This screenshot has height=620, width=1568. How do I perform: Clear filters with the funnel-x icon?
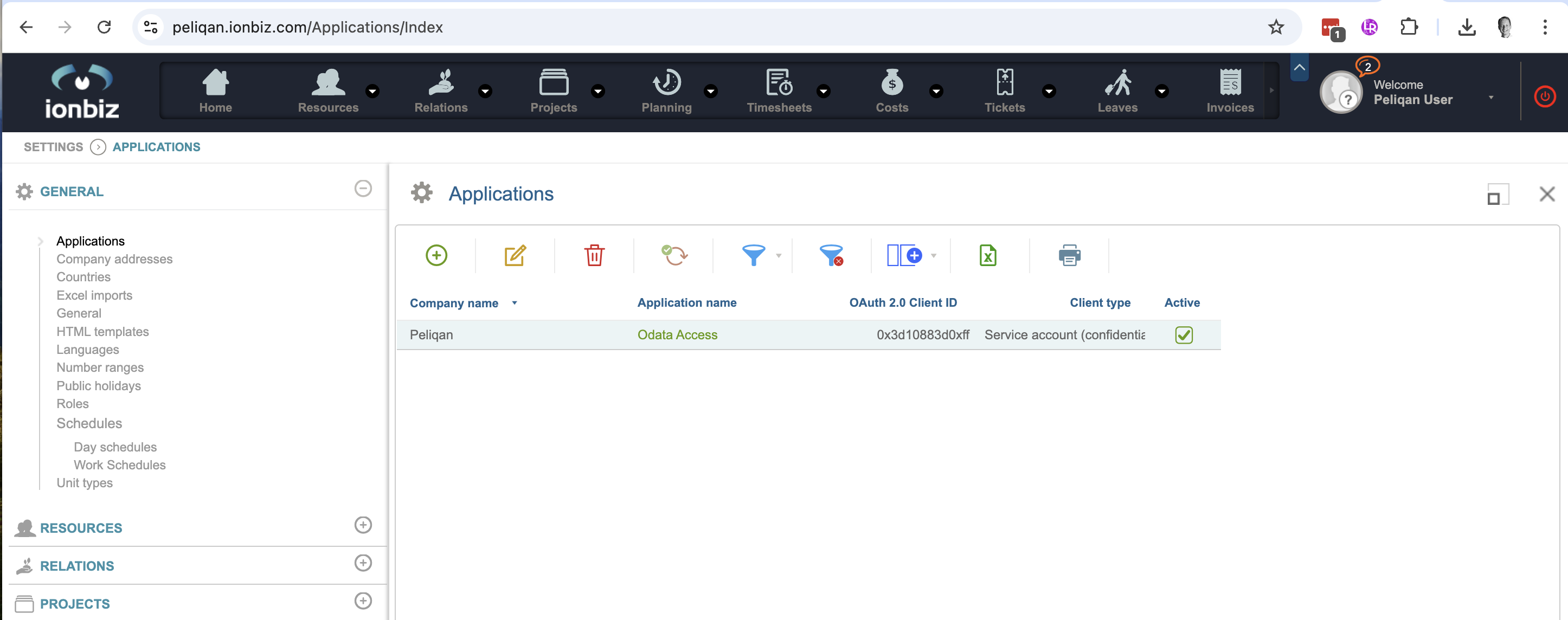[x=832, y=255]
